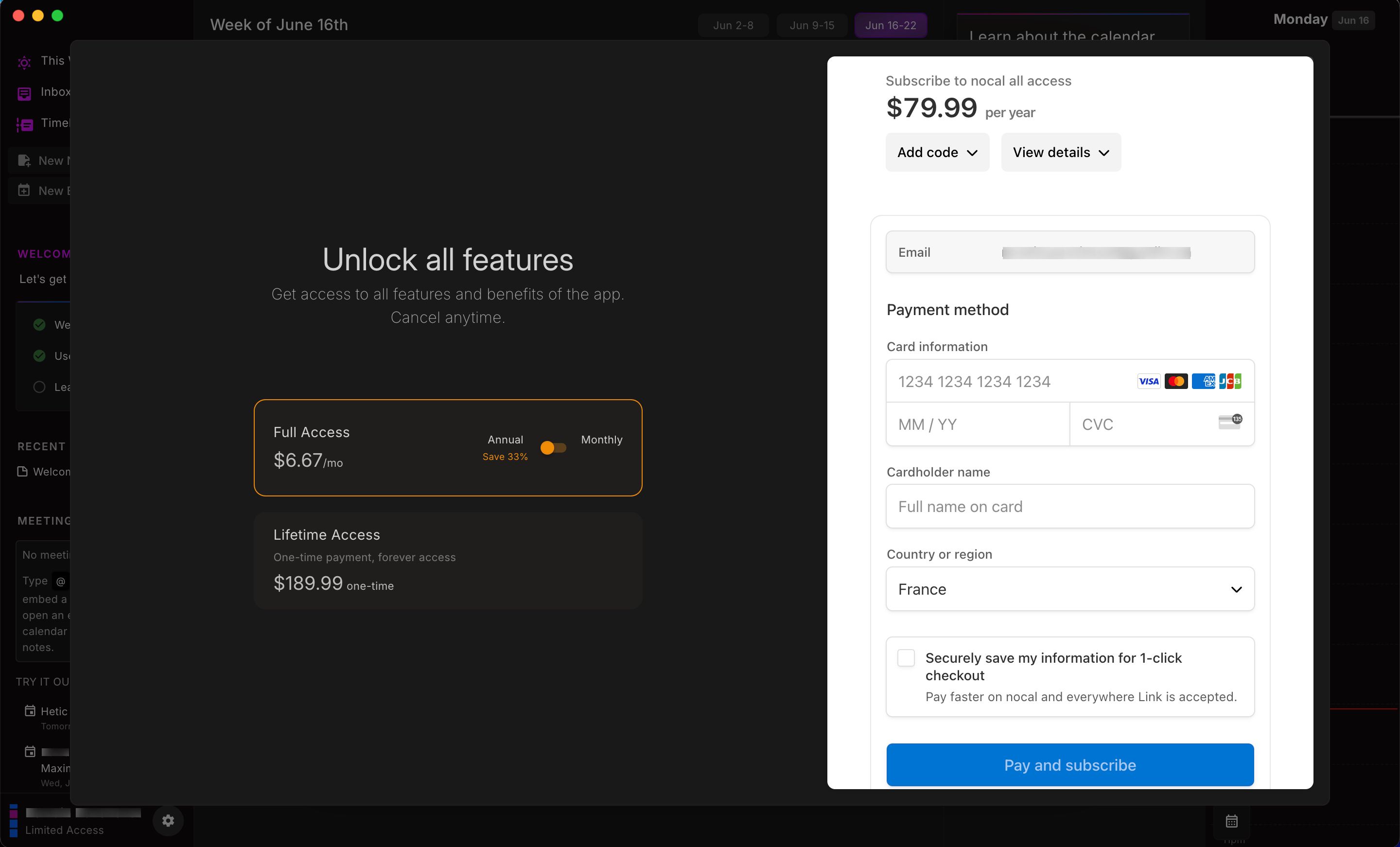Click the MM / YY expiry field

pos(978,424)
